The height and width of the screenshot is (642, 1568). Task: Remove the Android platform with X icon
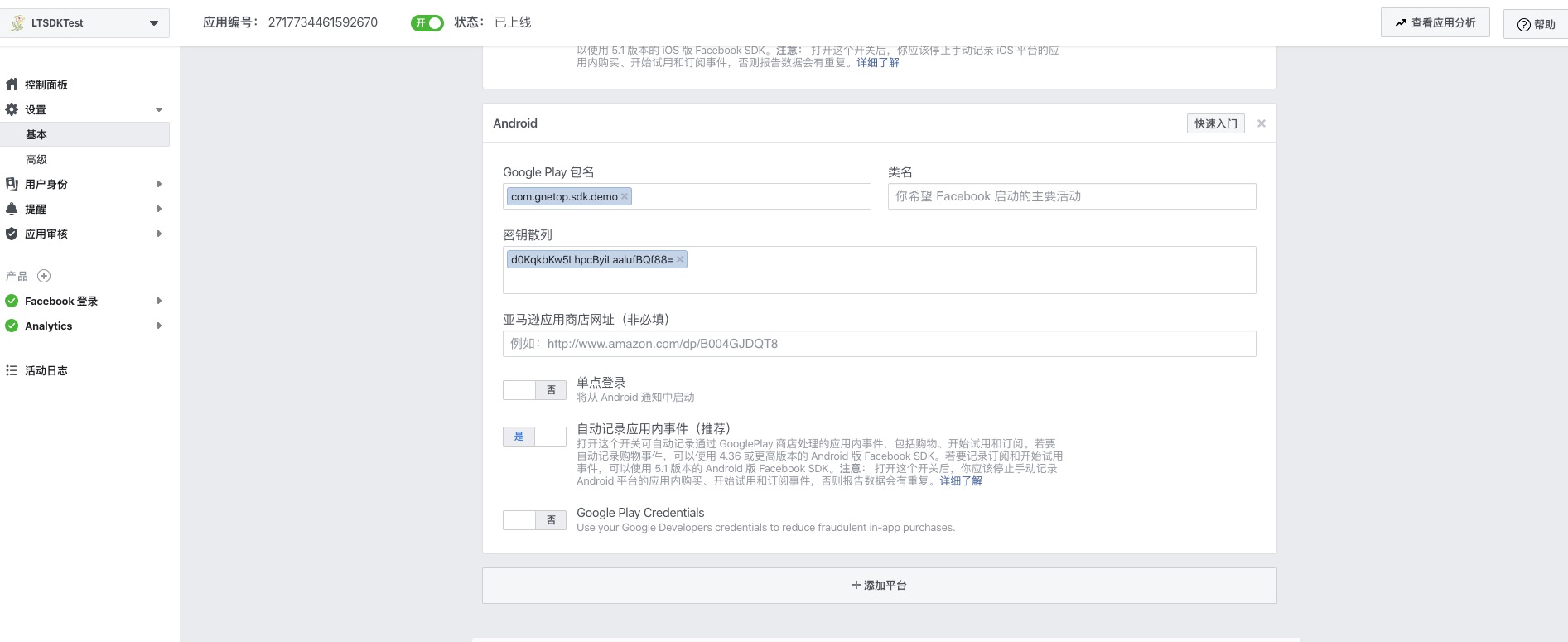point(1262,123)
